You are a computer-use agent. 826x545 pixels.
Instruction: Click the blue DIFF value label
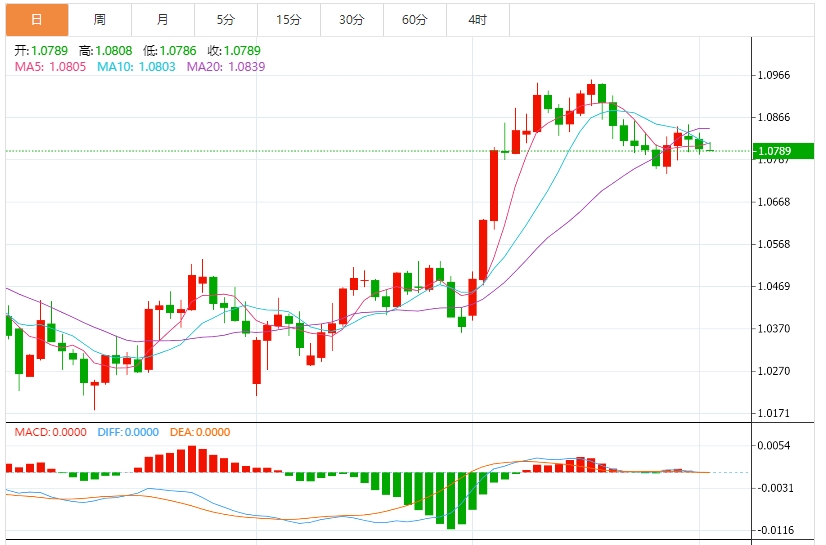tap(128, 432)
